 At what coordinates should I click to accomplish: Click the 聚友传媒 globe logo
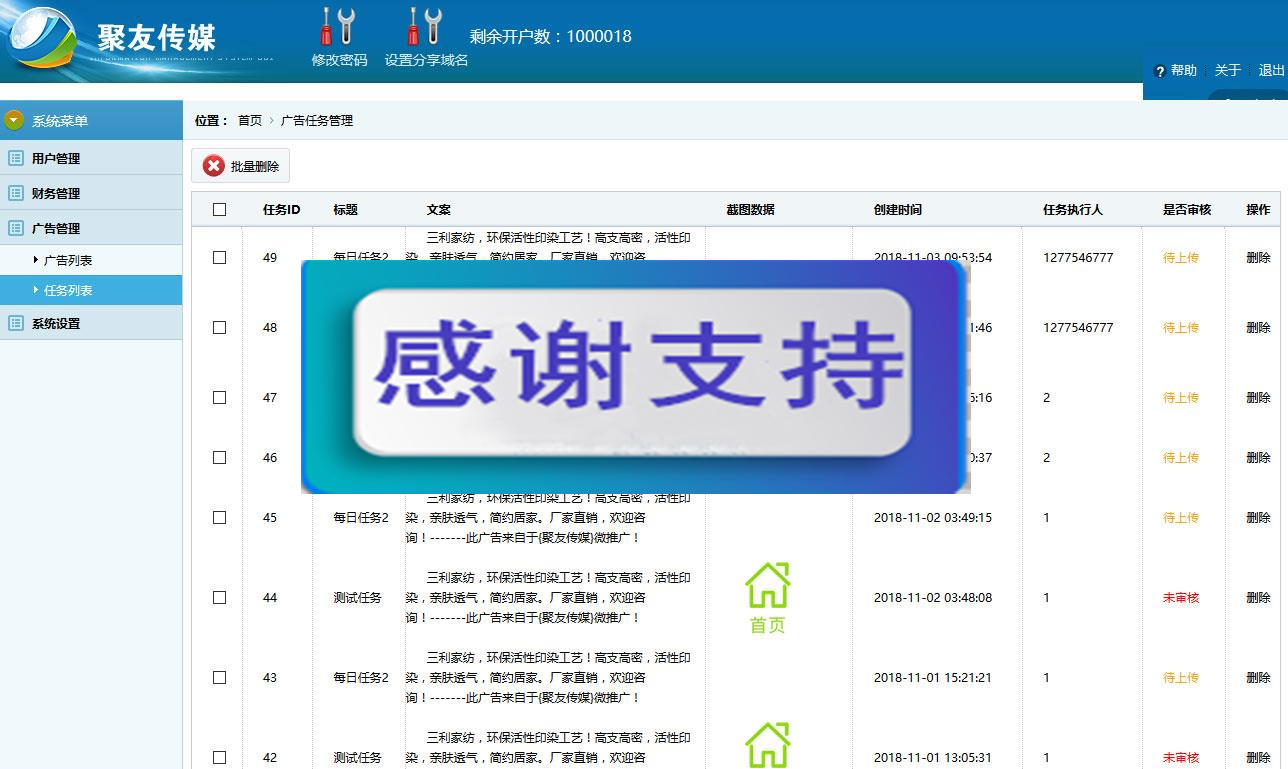[x=41, y=36]
